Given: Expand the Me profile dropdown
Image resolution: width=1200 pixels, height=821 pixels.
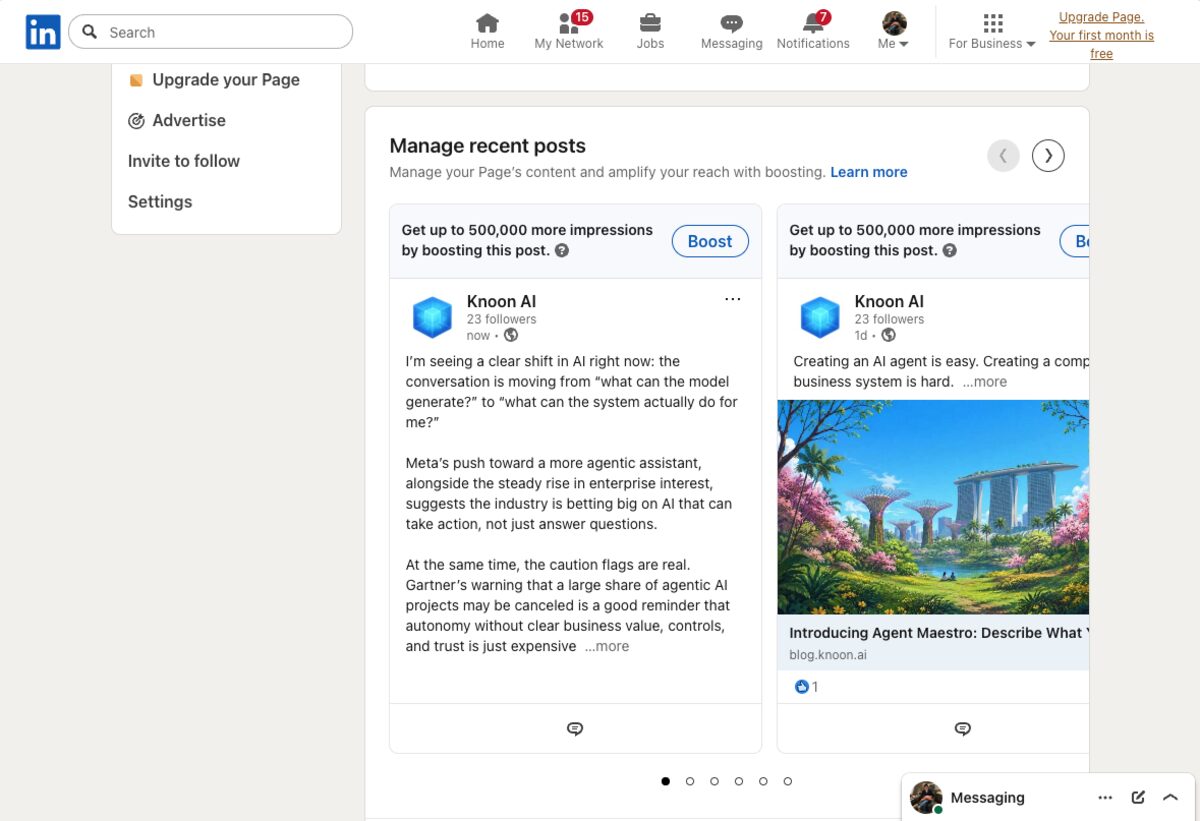Looking at the screenshot, I should pos(893,32).
